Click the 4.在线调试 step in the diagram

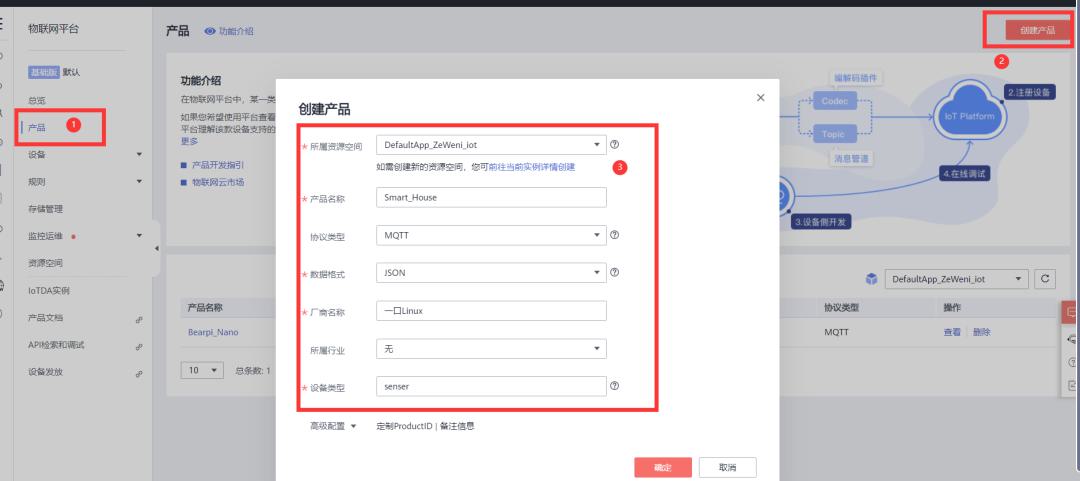pos(965,174)
